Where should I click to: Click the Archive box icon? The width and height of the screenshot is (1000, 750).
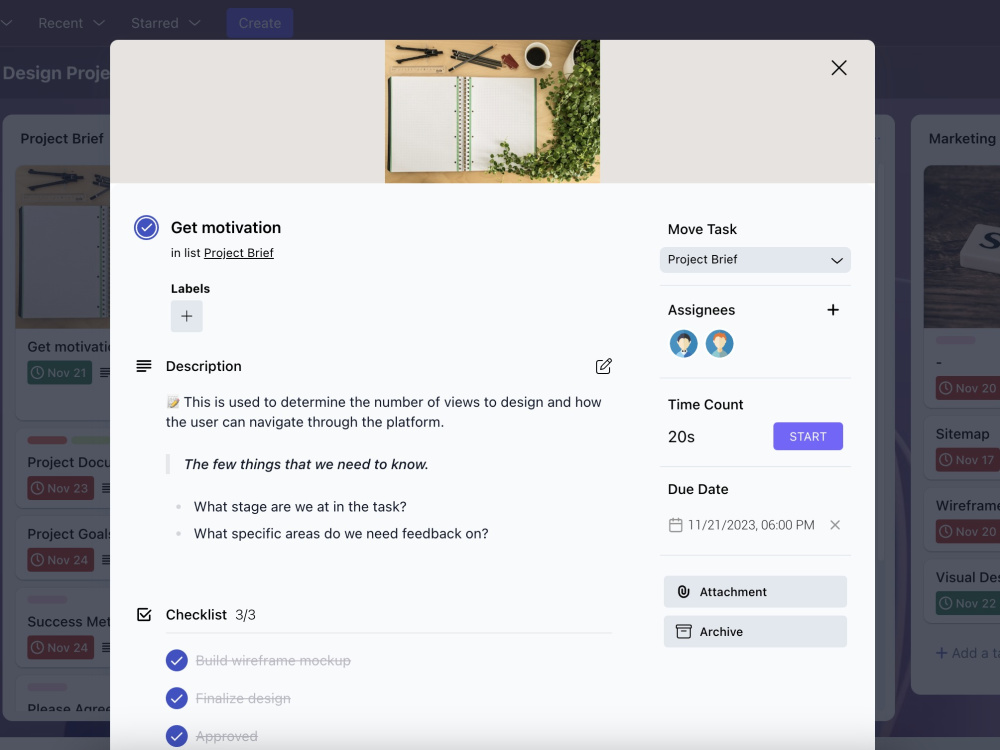[x=683, y=631]
